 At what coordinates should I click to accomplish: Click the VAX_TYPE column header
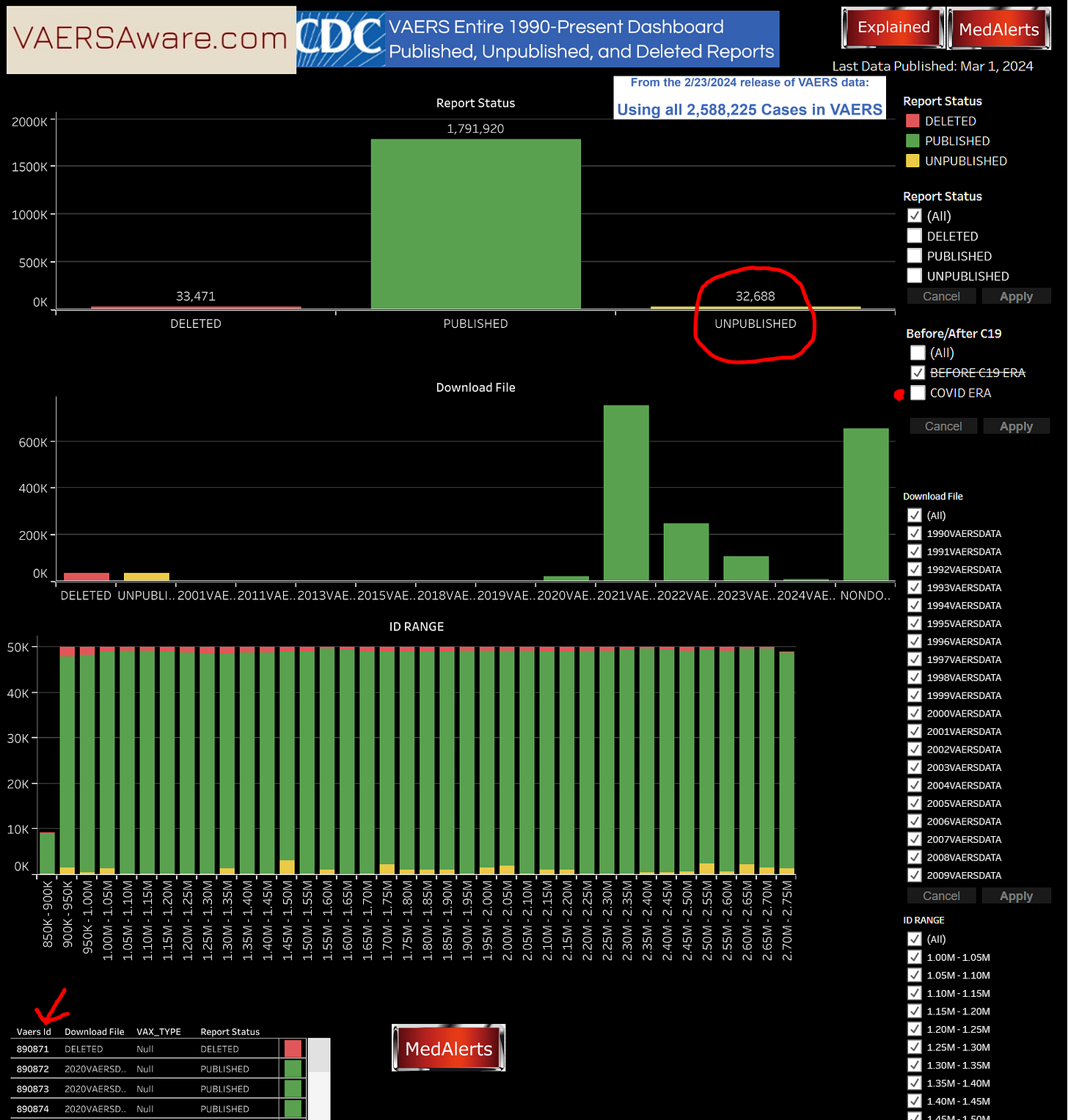point(158,1031)
